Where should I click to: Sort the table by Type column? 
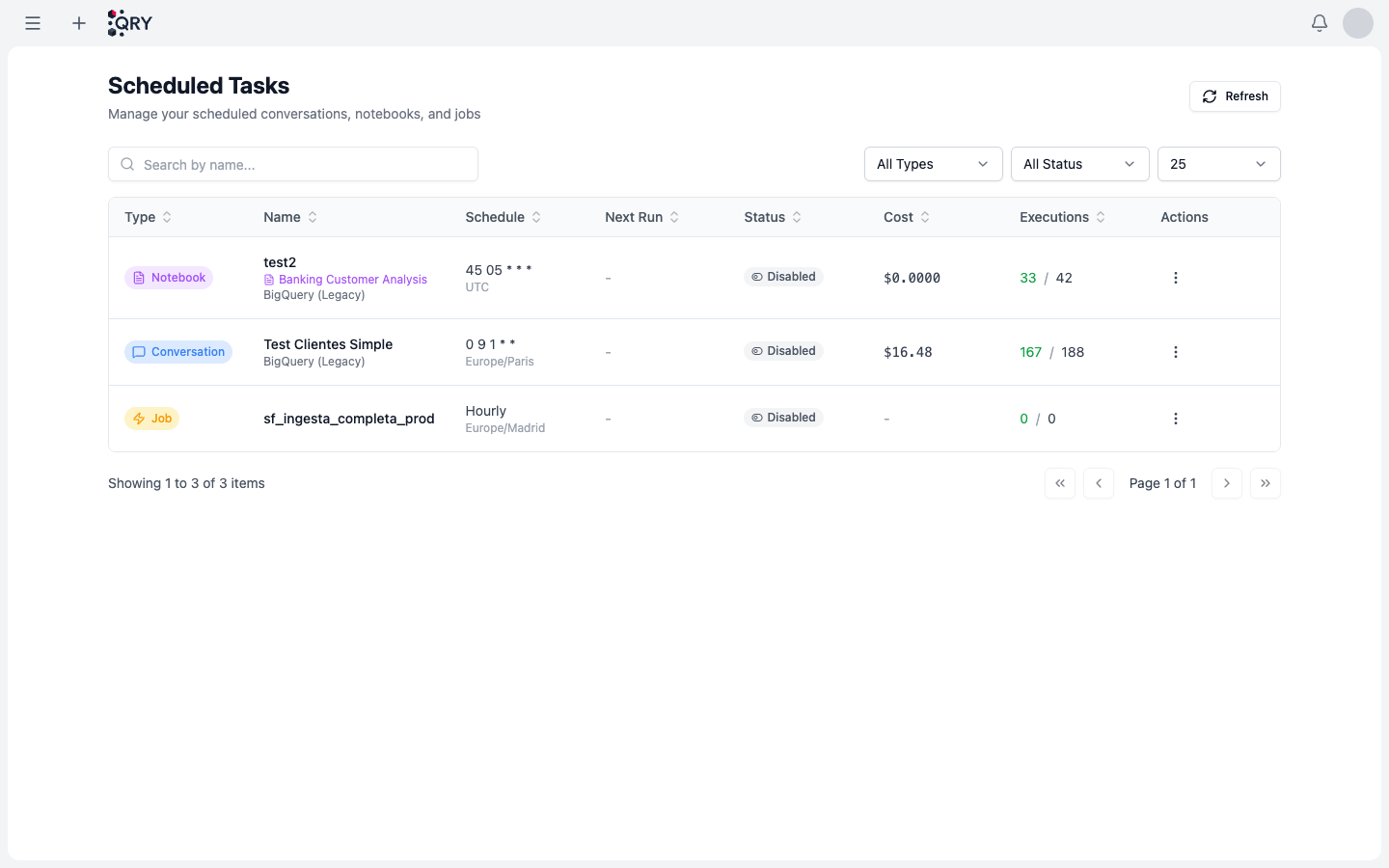coord(149,217)
